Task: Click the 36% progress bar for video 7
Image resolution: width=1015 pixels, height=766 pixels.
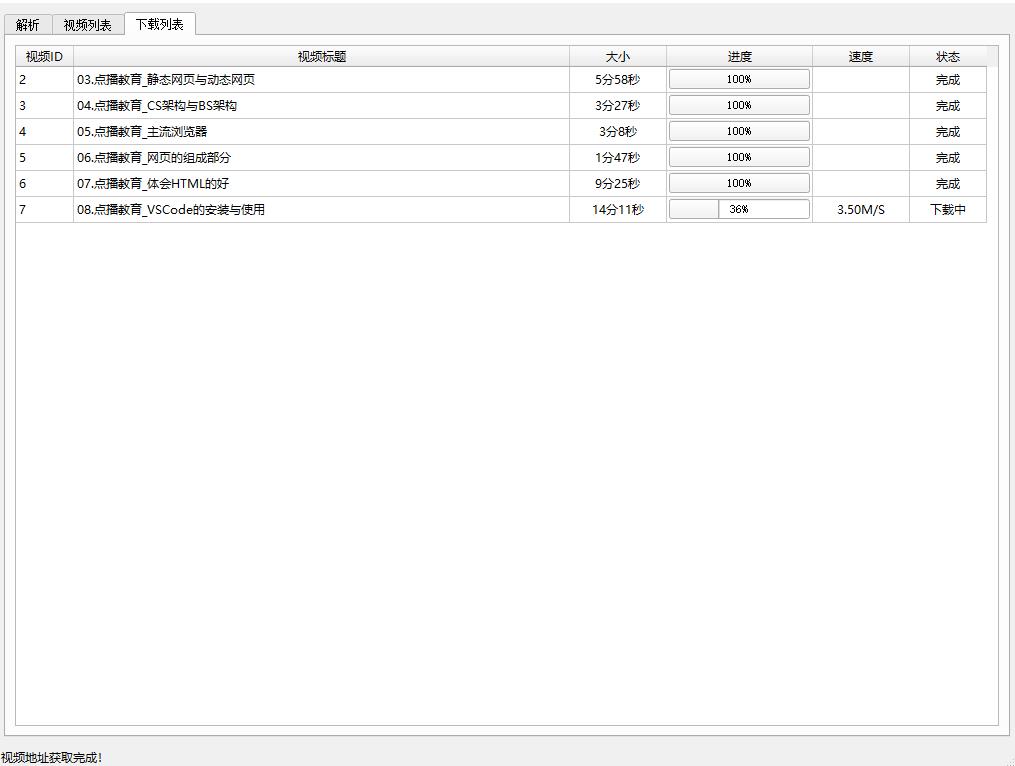Action: [739, 209]
